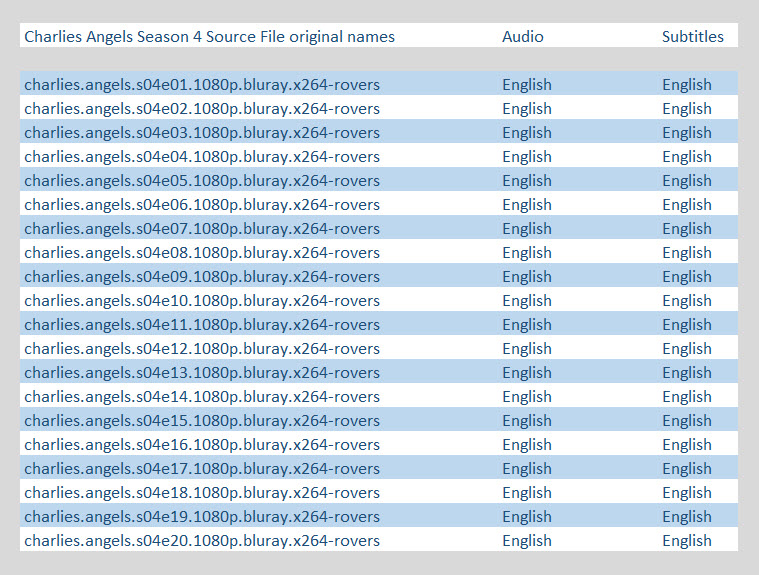This screenshot has width=759, height=575.
Task: Select file name charlies.angels.s04e19.1080p.bluray.x264-rovers
Action: click(x=202, y=516)
